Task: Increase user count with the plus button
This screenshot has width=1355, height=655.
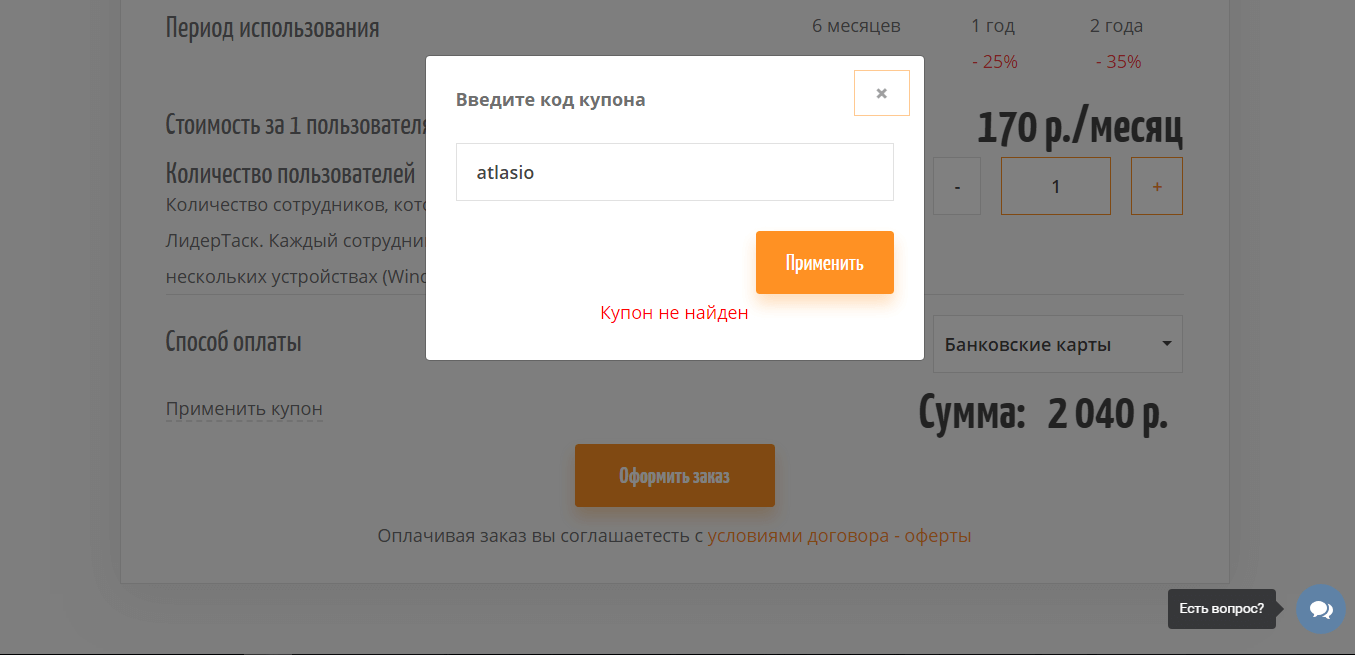Action: pos(1156,186)
